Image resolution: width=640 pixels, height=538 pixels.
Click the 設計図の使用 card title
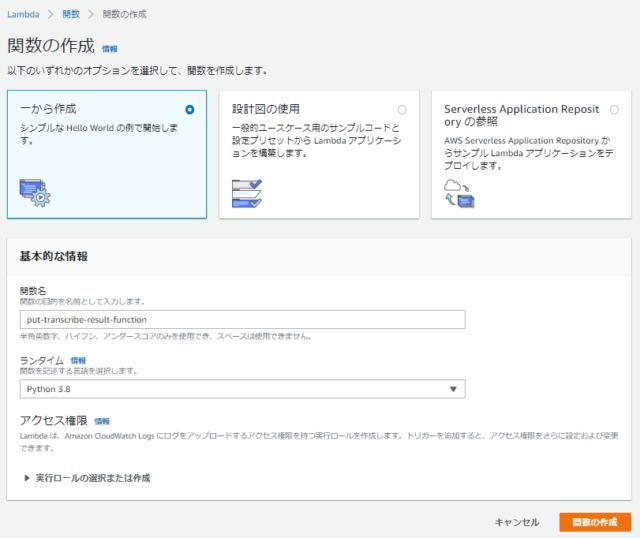[x=266, y=109]
